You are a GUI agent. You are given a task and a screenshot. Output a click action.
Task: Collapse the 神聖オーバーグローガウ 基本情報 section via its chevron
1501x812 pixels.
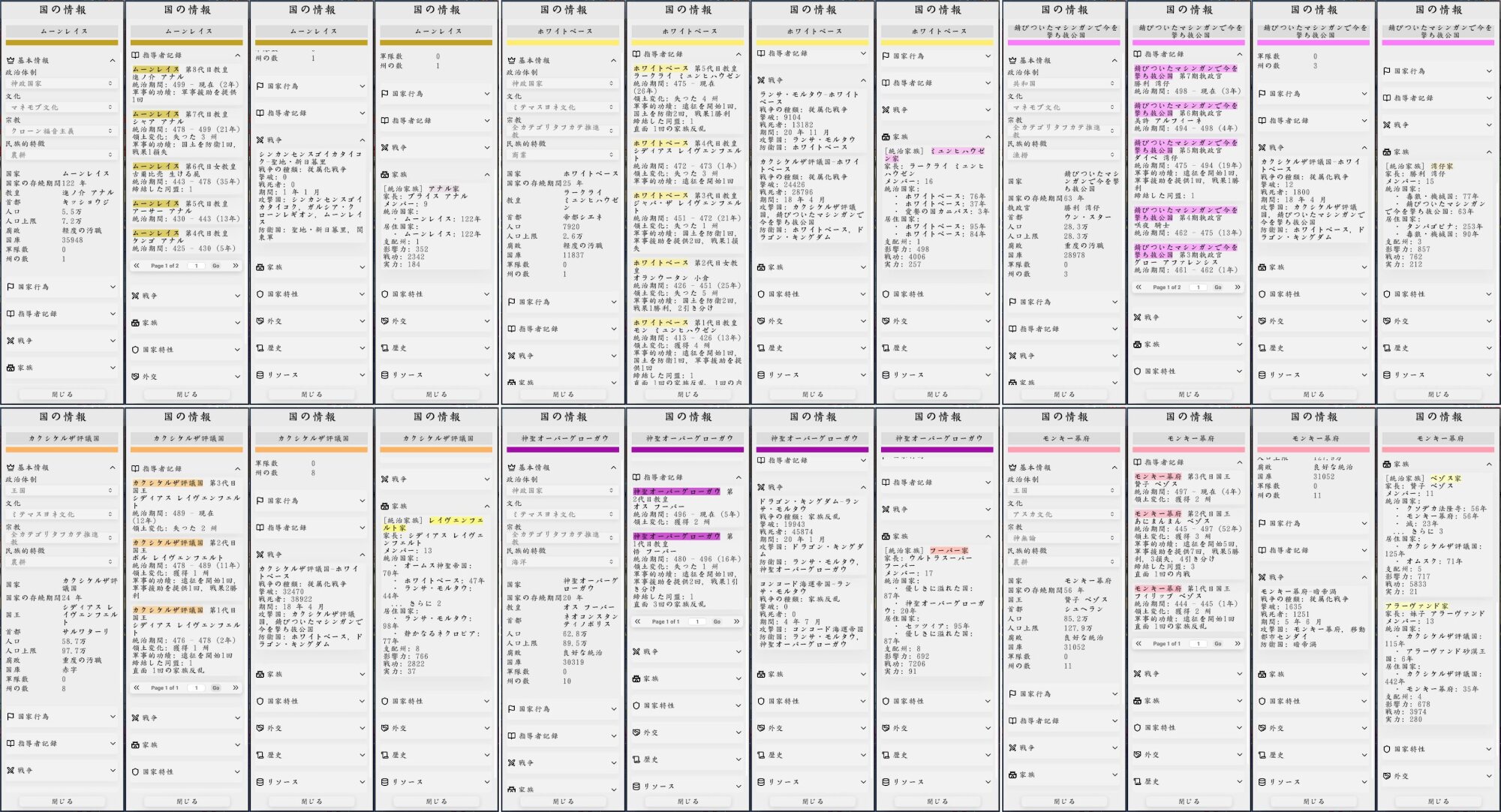point(613,468)
